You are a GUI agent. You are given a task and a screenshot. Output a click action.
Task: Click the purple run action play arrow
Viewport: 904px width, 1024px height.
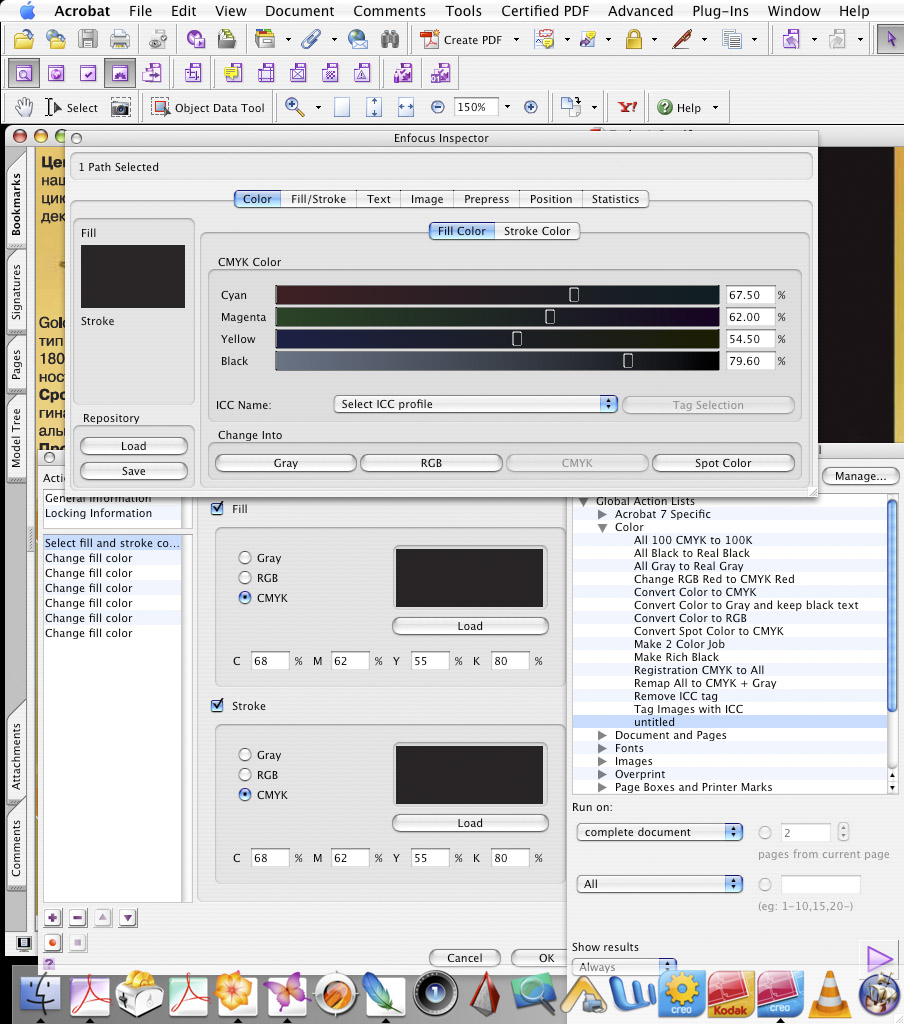pyautogui.click(x=879, y=959)
